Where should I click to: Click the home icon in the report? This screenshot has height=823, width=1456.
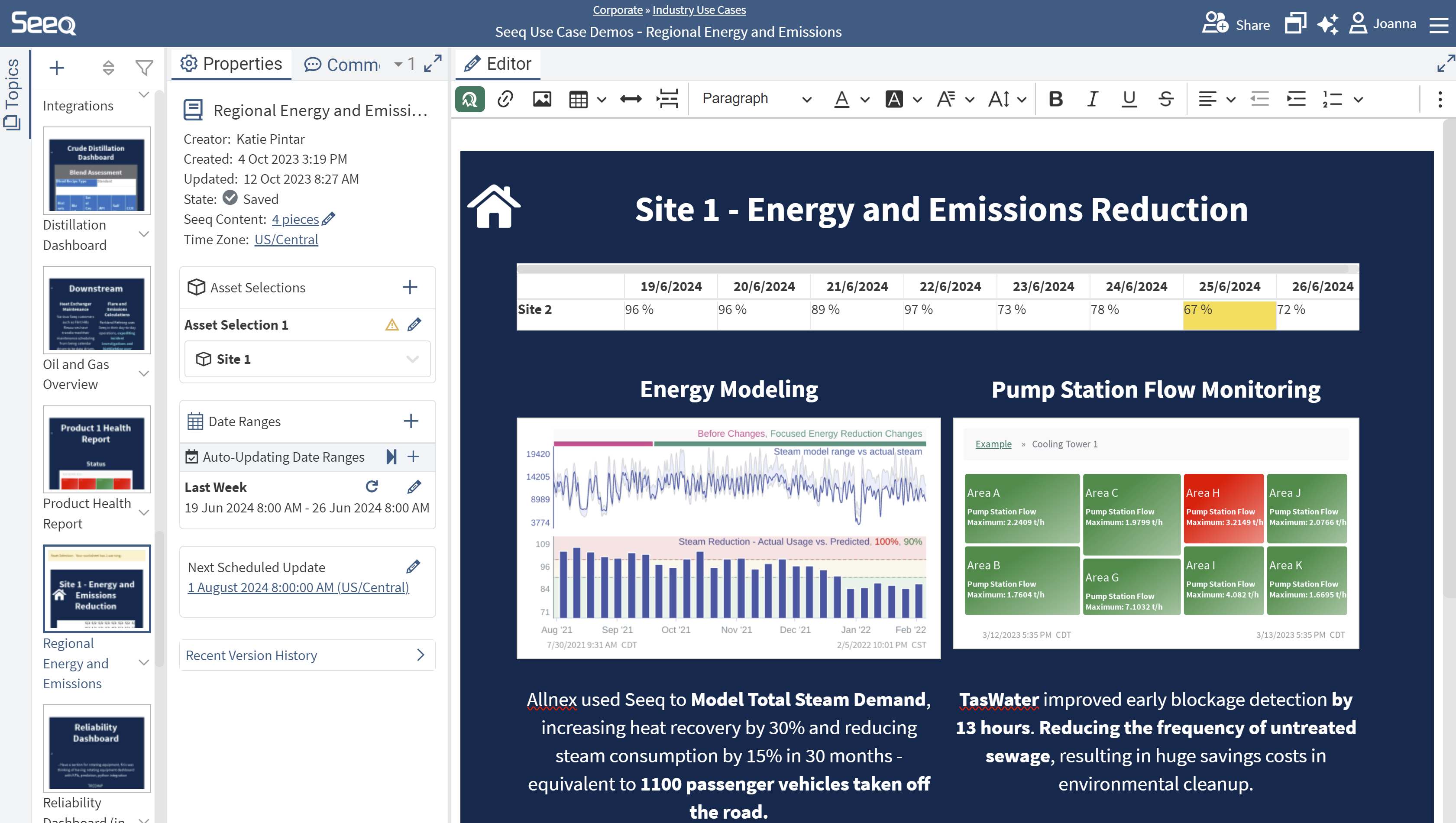(x=493, y=207)
